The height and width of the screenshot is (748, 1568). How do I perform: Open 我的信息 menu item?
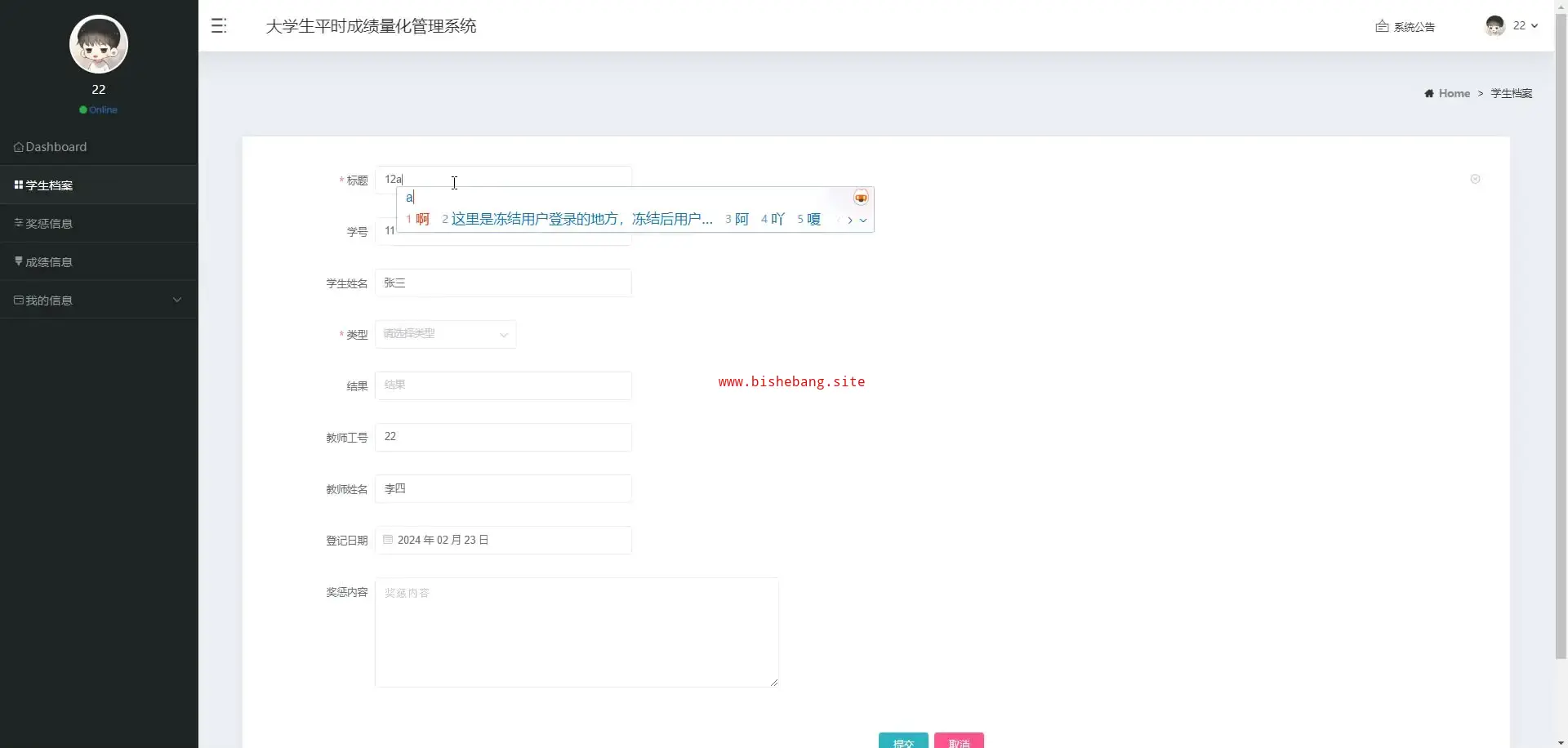[x=99, y=300]
